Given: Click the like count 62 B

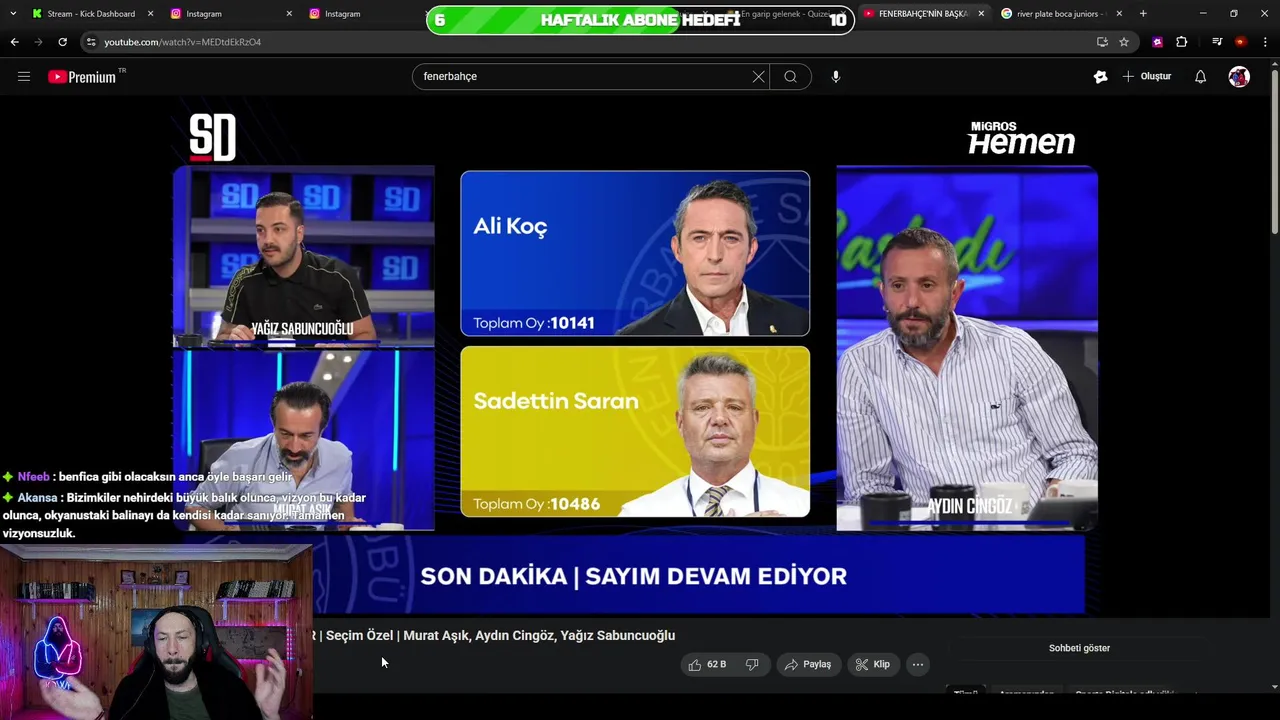Looking at the screenshot, I should point(716,664).
